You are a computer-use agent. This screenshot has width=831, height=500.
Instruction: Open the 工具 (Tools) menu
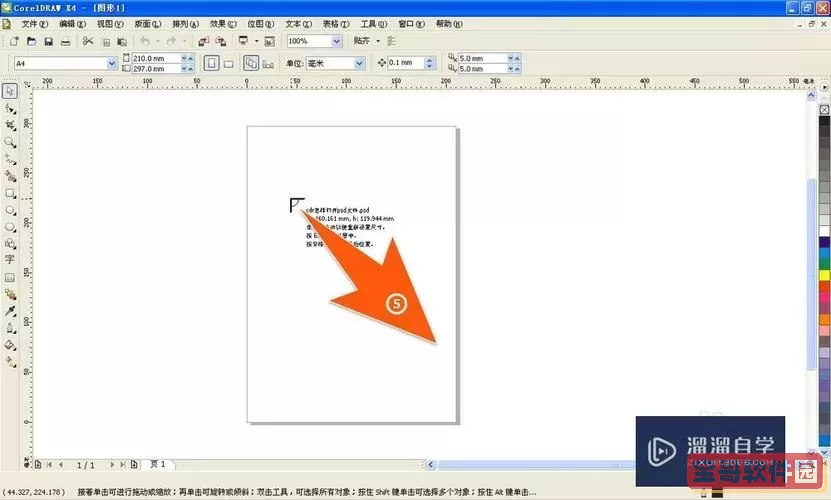(374, 24)
